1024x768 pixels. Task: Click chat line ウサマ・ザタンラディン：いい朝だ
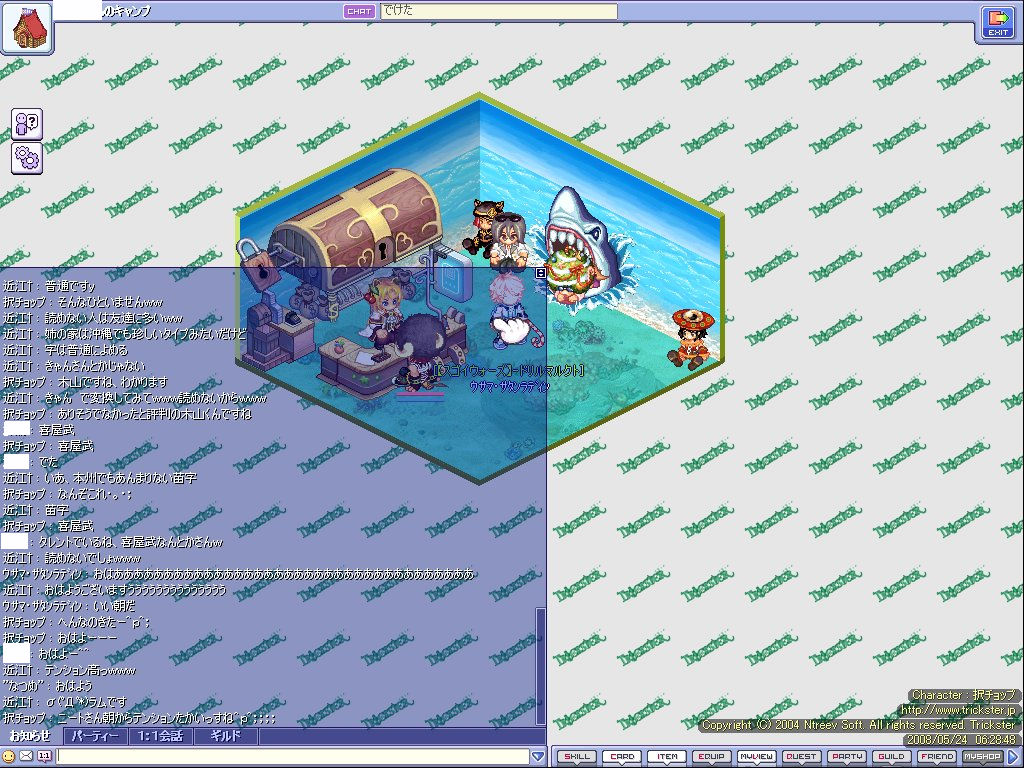click(69, 606)
